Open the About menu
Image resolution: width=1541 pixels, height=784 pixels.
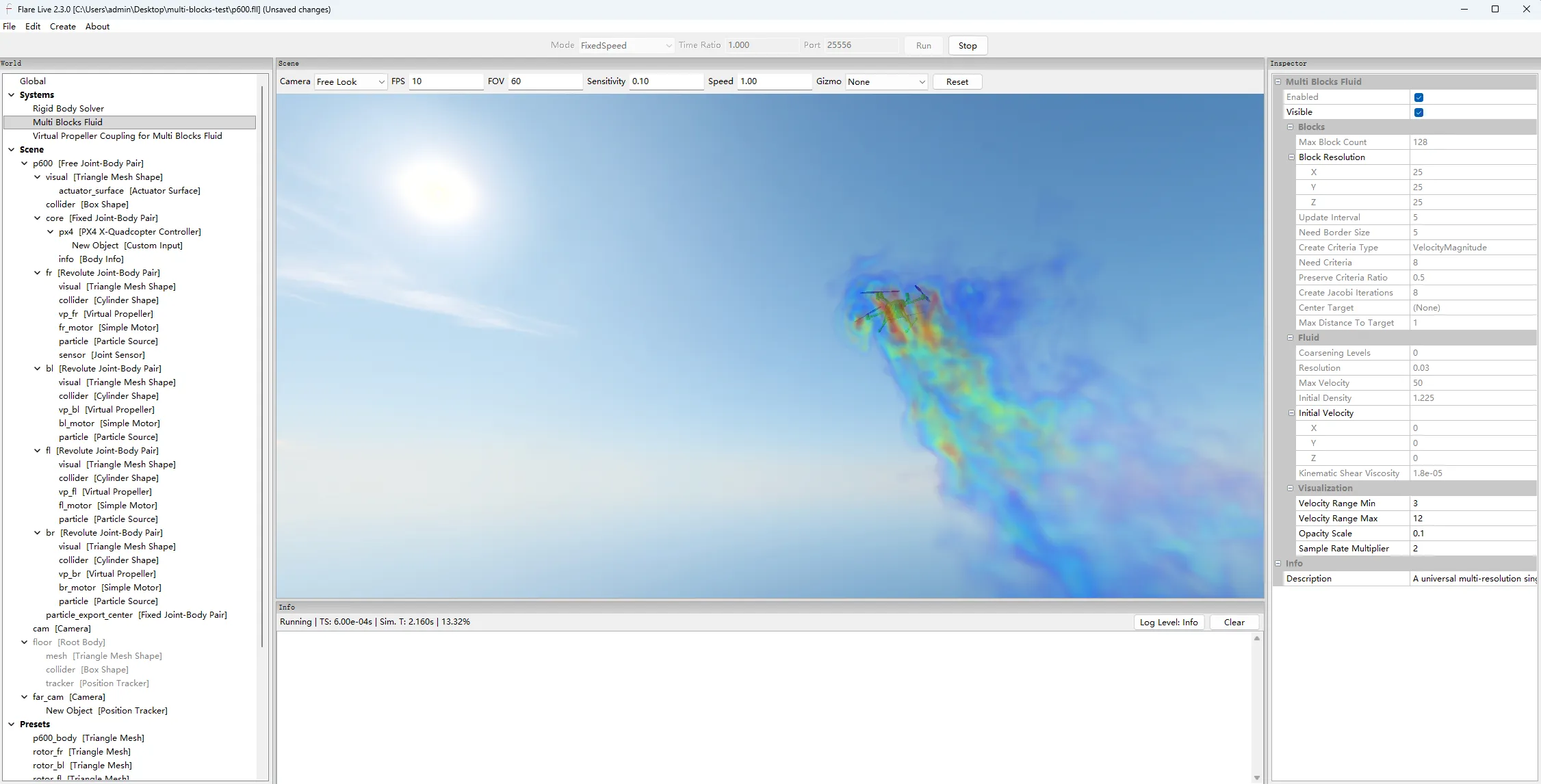97,27
